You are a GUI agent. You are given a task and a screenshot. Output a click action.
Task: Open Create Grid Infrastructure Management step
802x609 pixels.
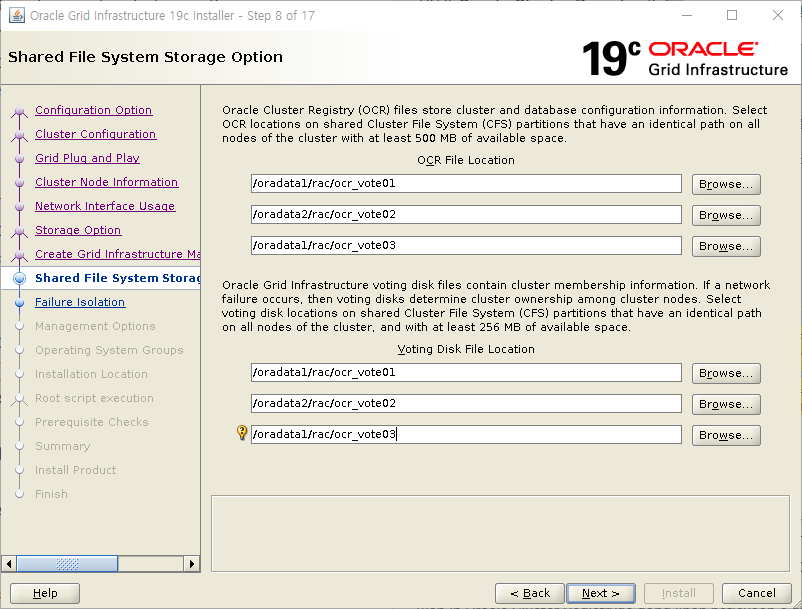[117, 254]
